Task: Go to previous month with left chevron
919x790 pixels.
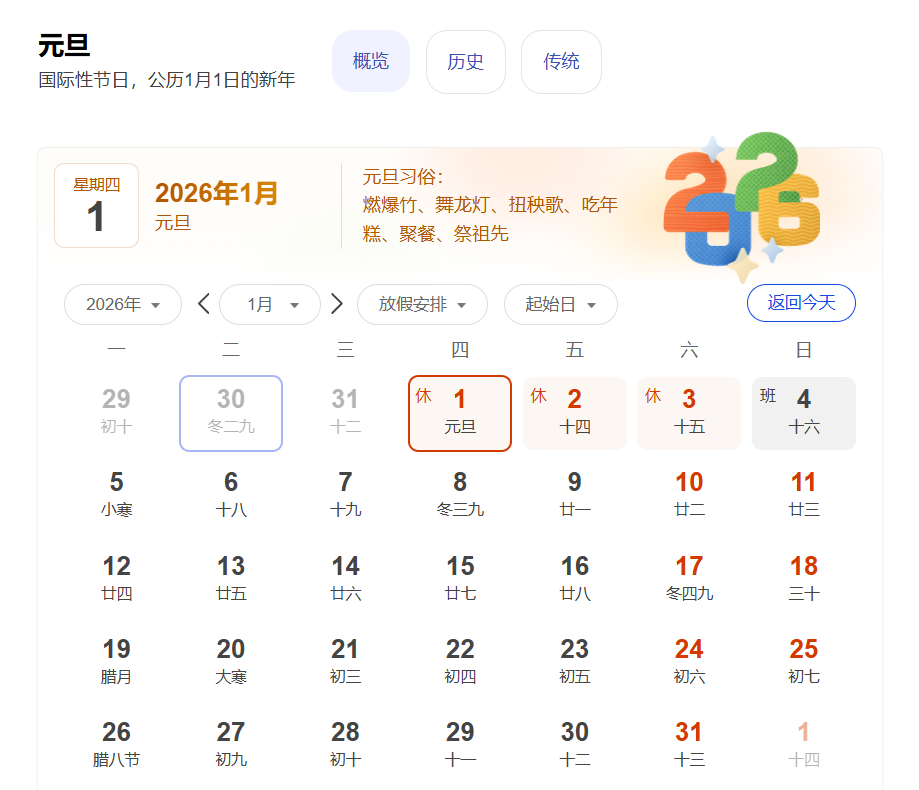Action: pos(204,304)
